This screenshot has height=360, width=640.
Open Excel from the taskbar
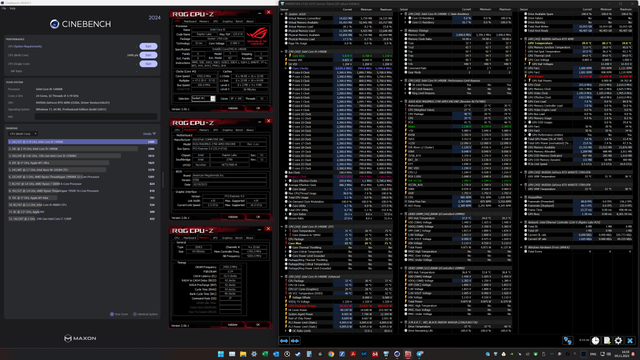point(265,354)
